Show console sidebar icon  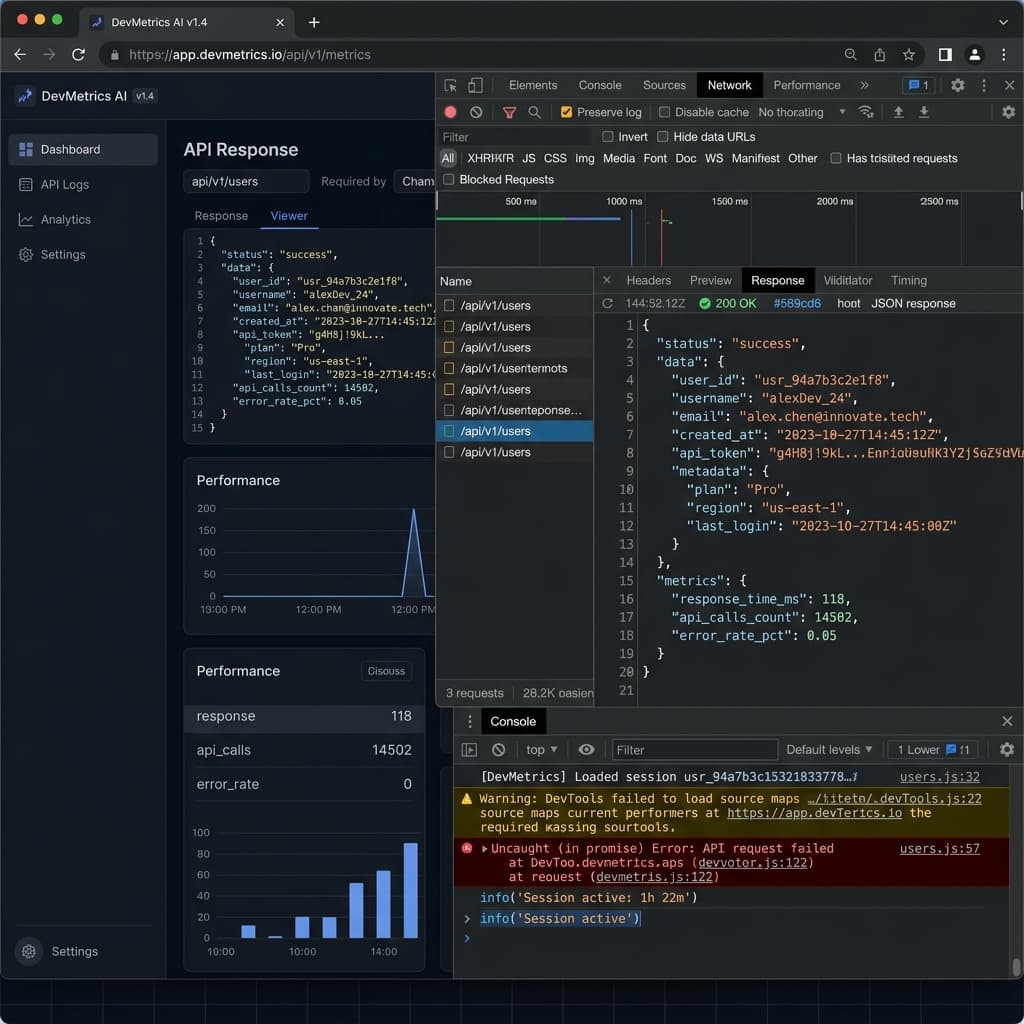coord(470,750)
